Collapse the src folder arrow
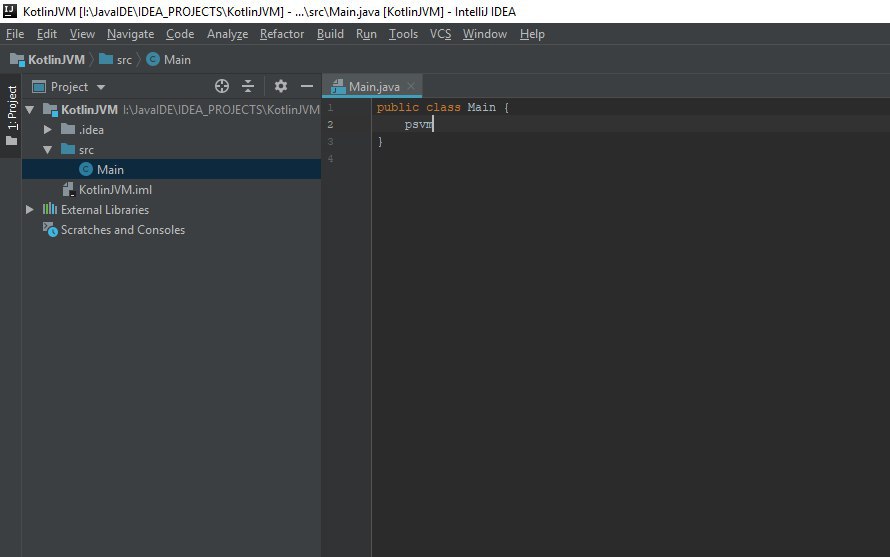Viewport: 890px width, 557px height. click(48, 150)
